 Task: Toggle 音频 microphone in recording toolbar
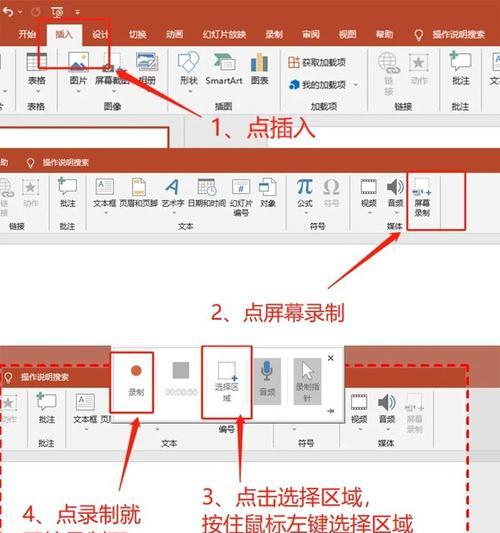pos(267,381)
